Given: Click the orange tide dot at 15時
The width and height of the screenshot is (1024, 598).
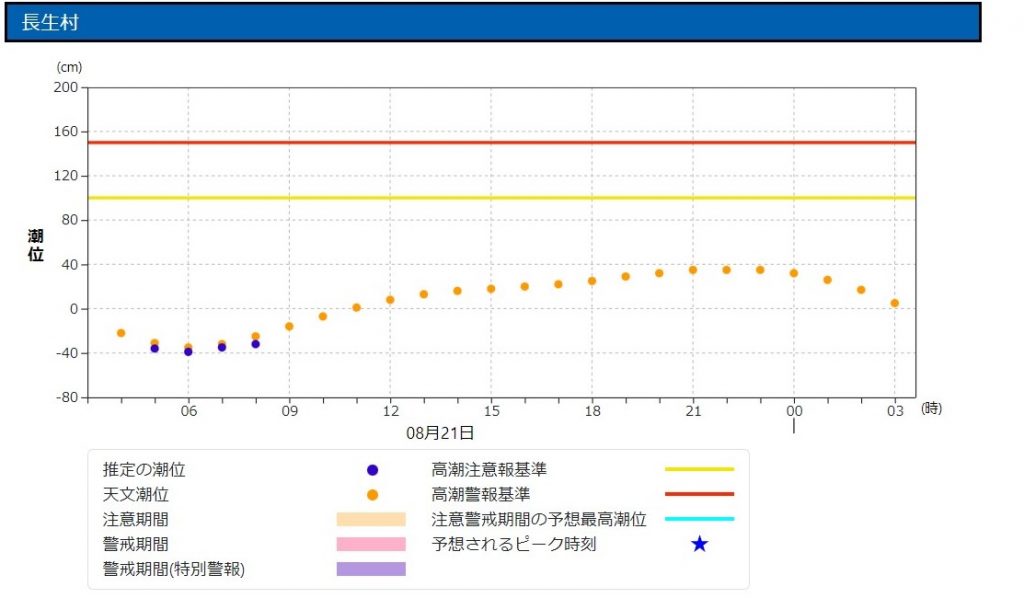Looking at the screenshot, I should click(491, 289).
